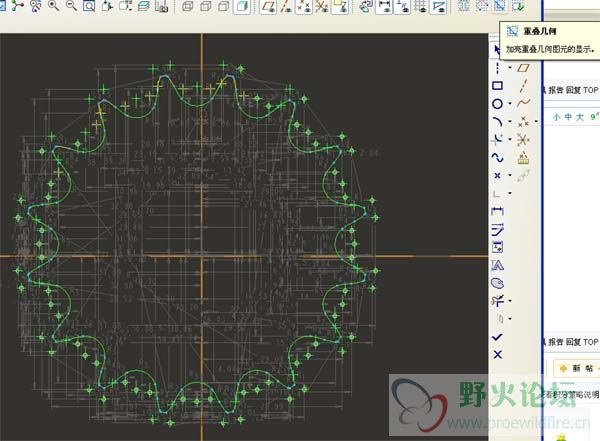The width and height of the screenshot is (600, 441).
Task: Expand the arc tool flyout arrow
Action: coord(510,121)
